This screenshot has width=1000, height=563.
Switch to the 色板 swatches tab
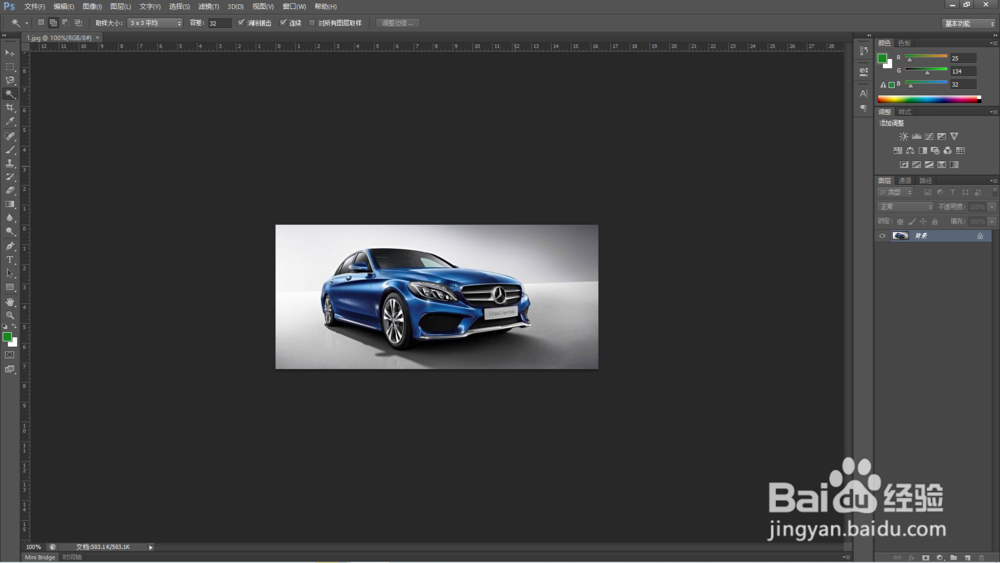click(904, 43)
